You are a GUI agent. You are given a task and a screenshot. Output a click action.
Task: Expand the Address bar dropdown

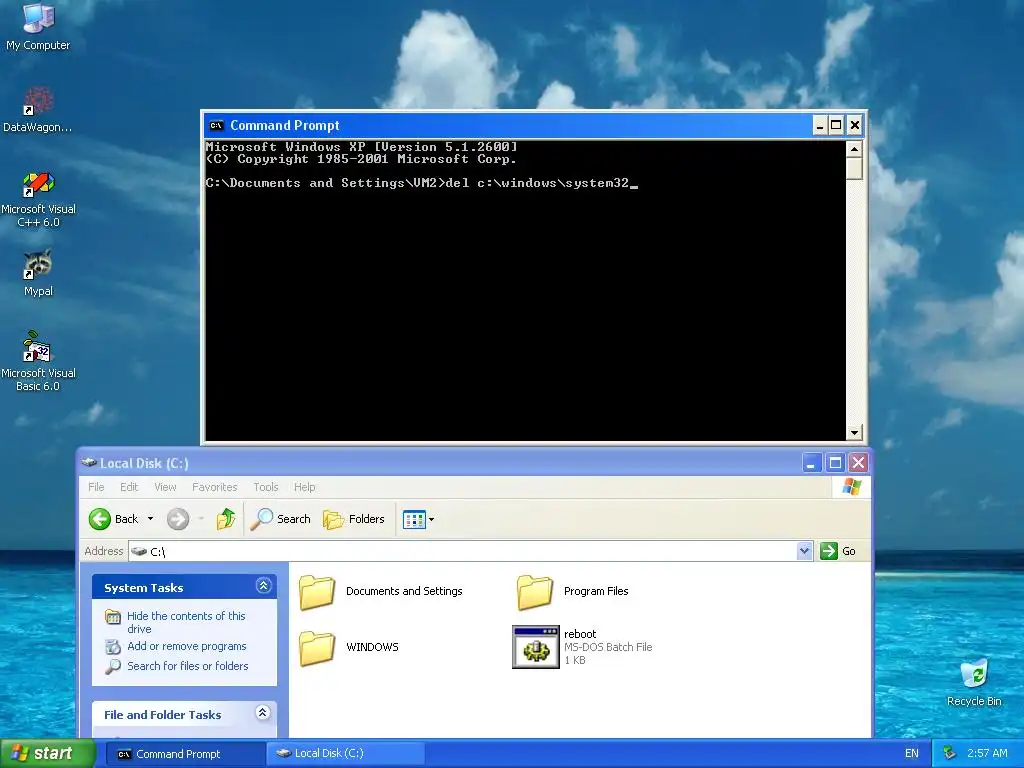804,551
